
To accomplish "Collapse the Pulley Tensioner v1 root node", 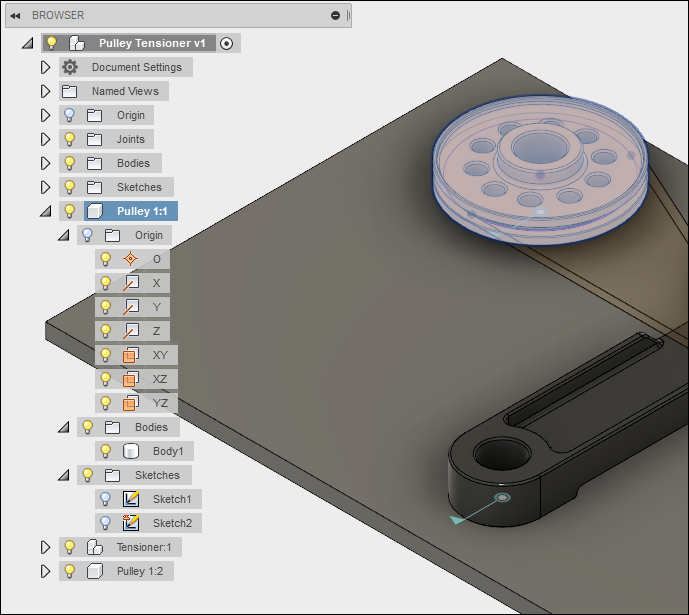I will [x=28, y=43].
